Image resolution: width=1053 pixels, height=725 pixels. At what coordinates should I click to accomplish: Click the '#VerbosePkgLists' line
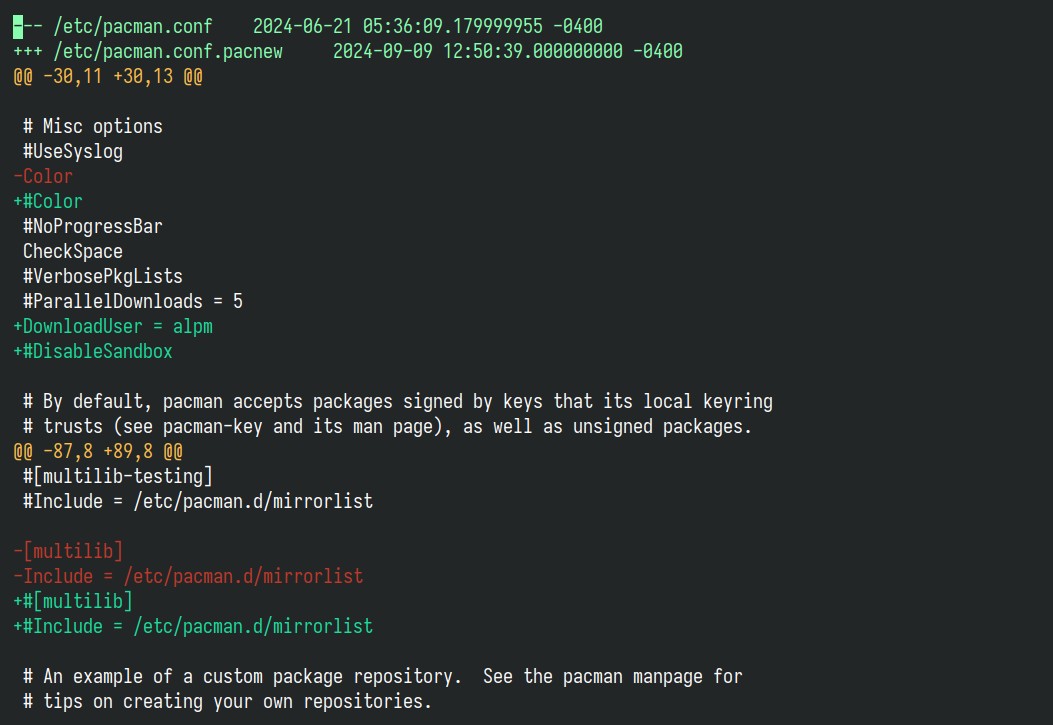click(x=103, y=276)
